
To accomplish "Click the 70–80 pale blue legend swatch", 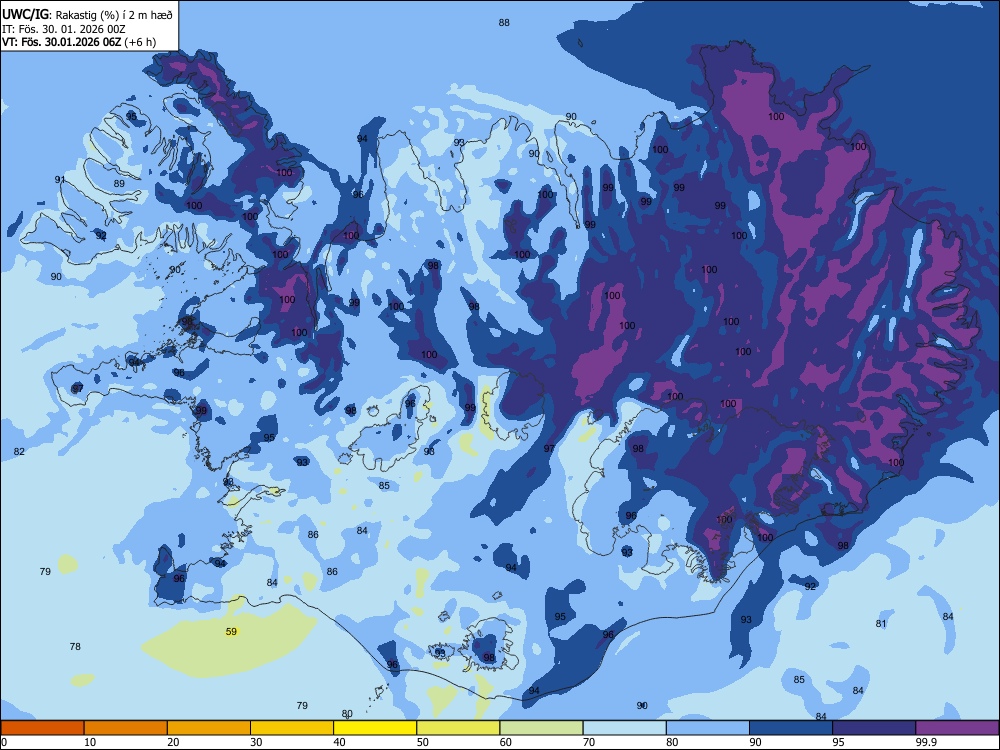I will point(625,728).
